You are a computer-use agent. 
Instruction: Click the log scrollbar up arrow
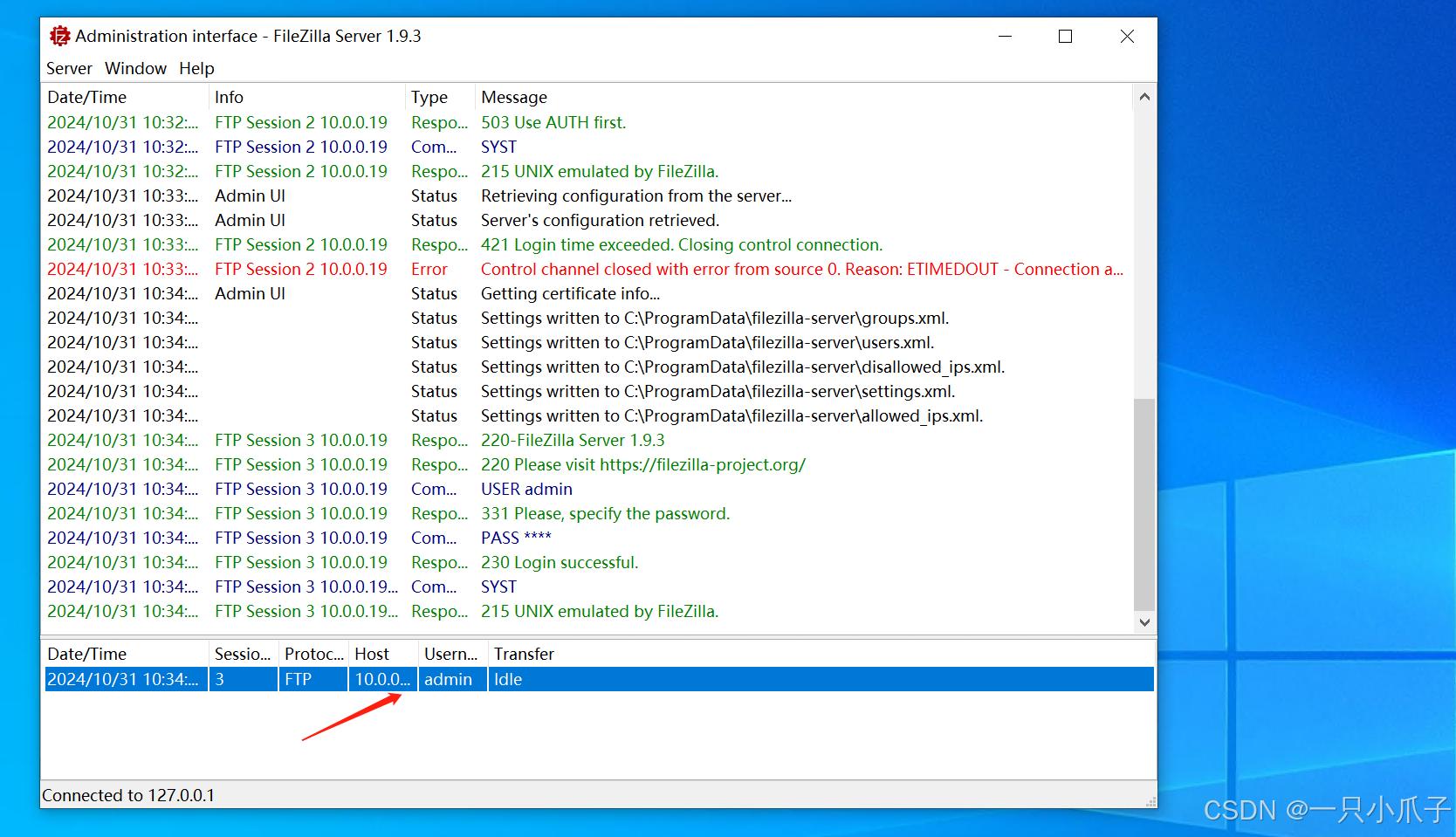pyautogui.click(x=1144, y=97)
